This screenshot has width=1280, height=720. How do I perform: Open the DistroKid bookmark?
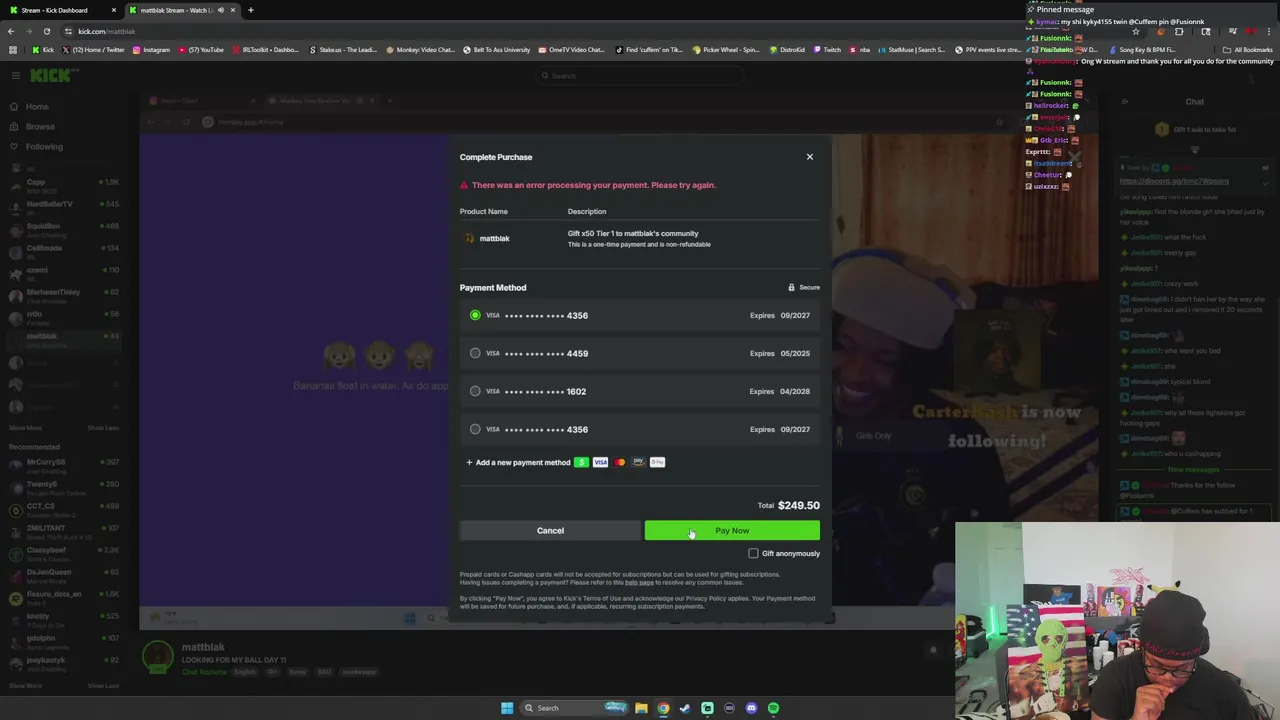point(788,49)
